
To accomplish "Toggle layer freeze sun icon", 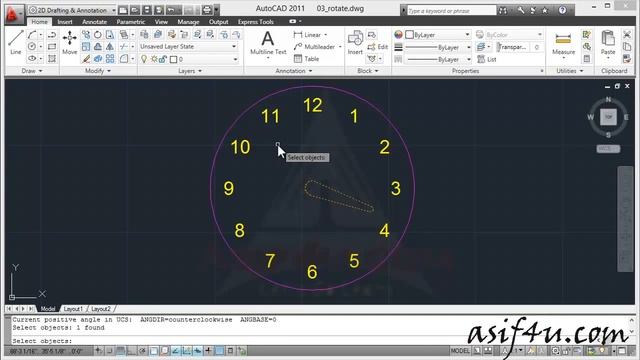I will [154, 60].
